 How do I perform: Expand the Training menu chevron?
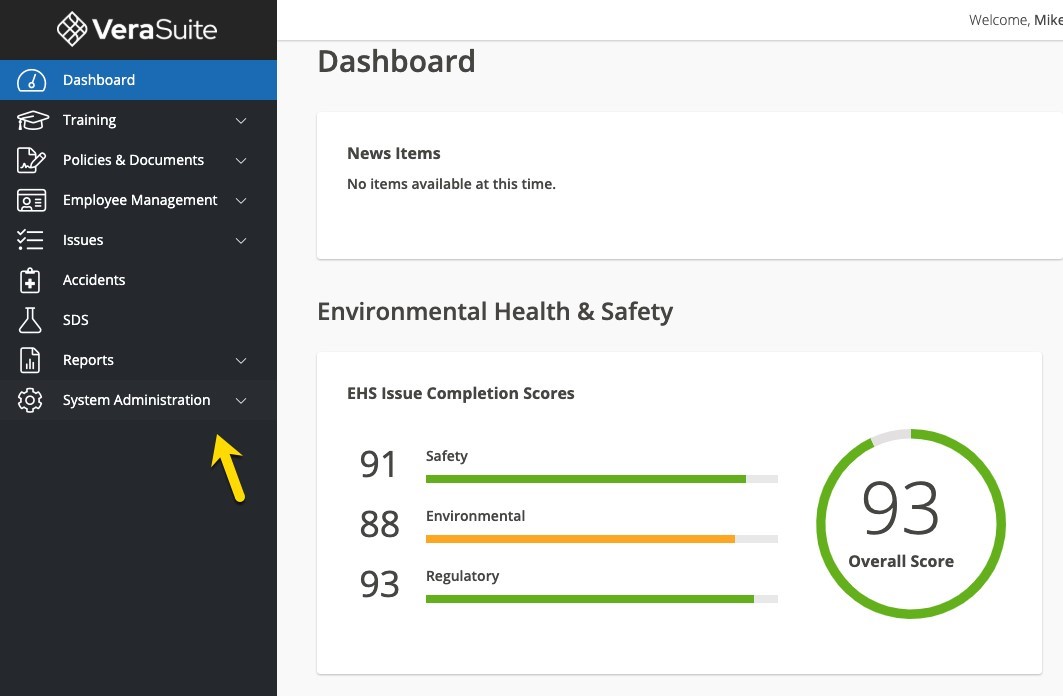click(x=241, y=121)
